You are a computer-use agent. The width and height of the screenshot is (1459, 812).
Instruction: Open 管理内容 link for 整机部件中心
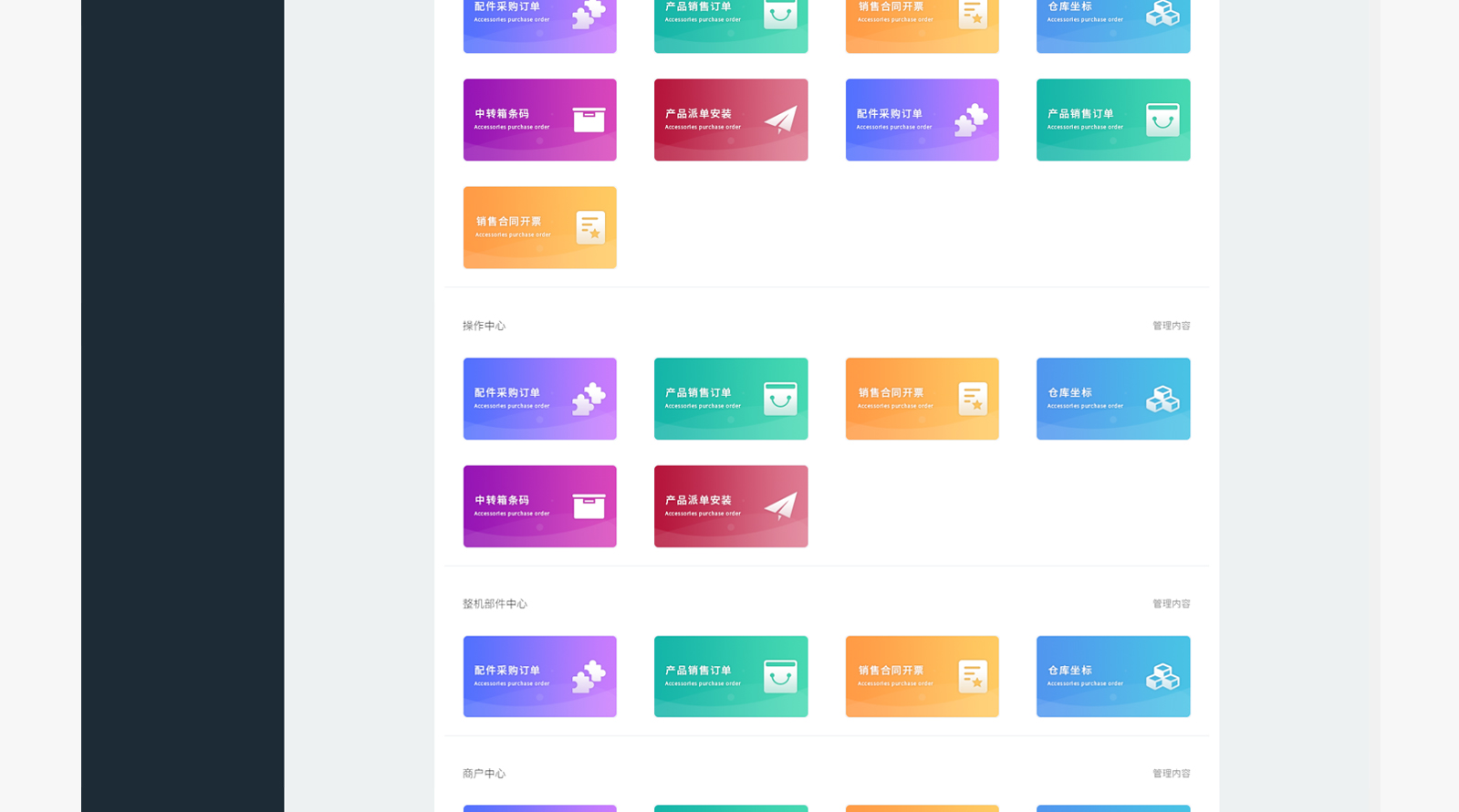tap(1171, 604)
